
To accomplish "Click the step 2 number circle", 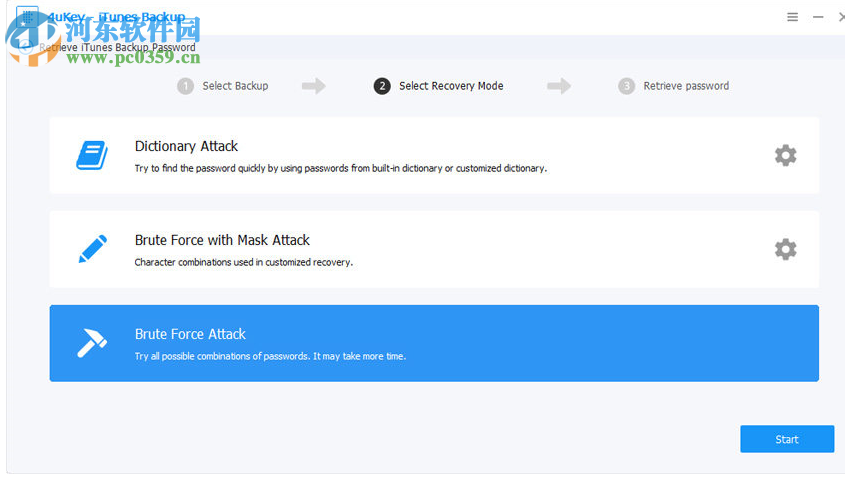I will (x=382, y=86).
